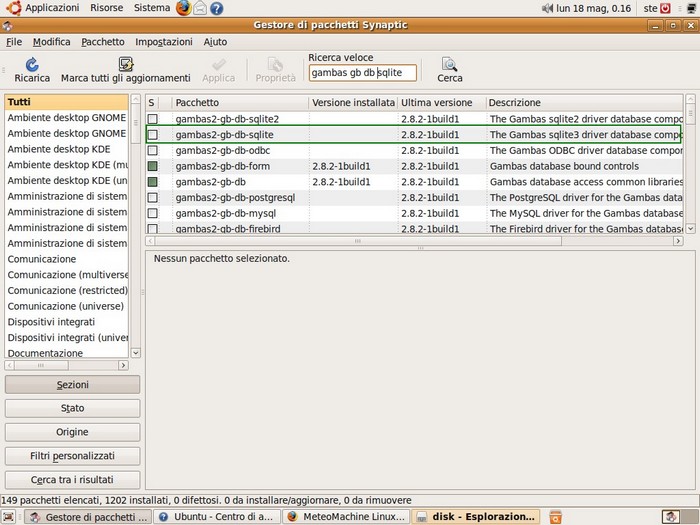Image resolution: width=700 pixels, height=525 pixels.
Task: Open the Impostazioni menu
Action: tap(164, 42)
